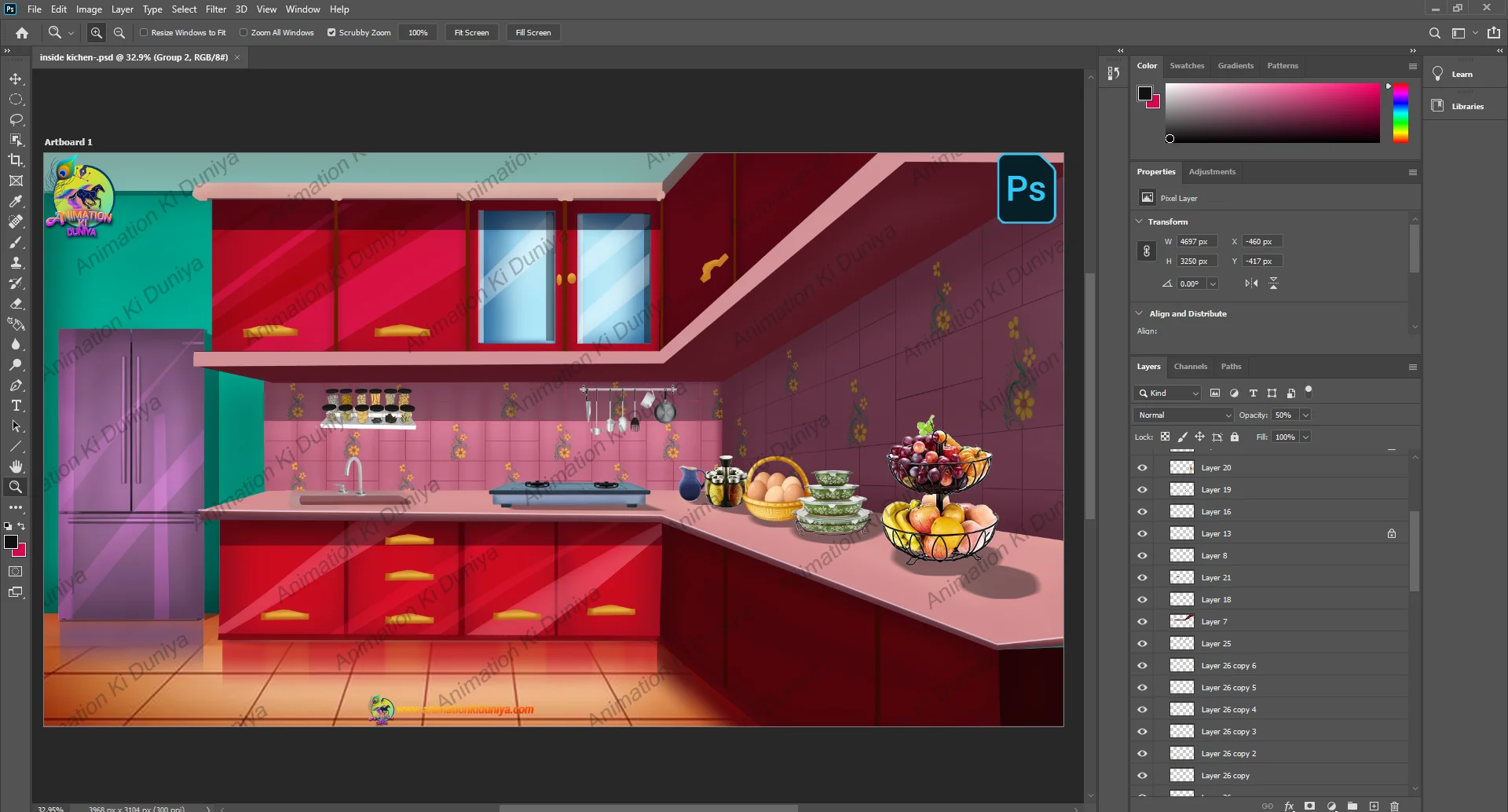The width and height of the screenshot is (1508, 812).
Task: Collapse the Align and Distribute section
Action: tap(1140, 313)
